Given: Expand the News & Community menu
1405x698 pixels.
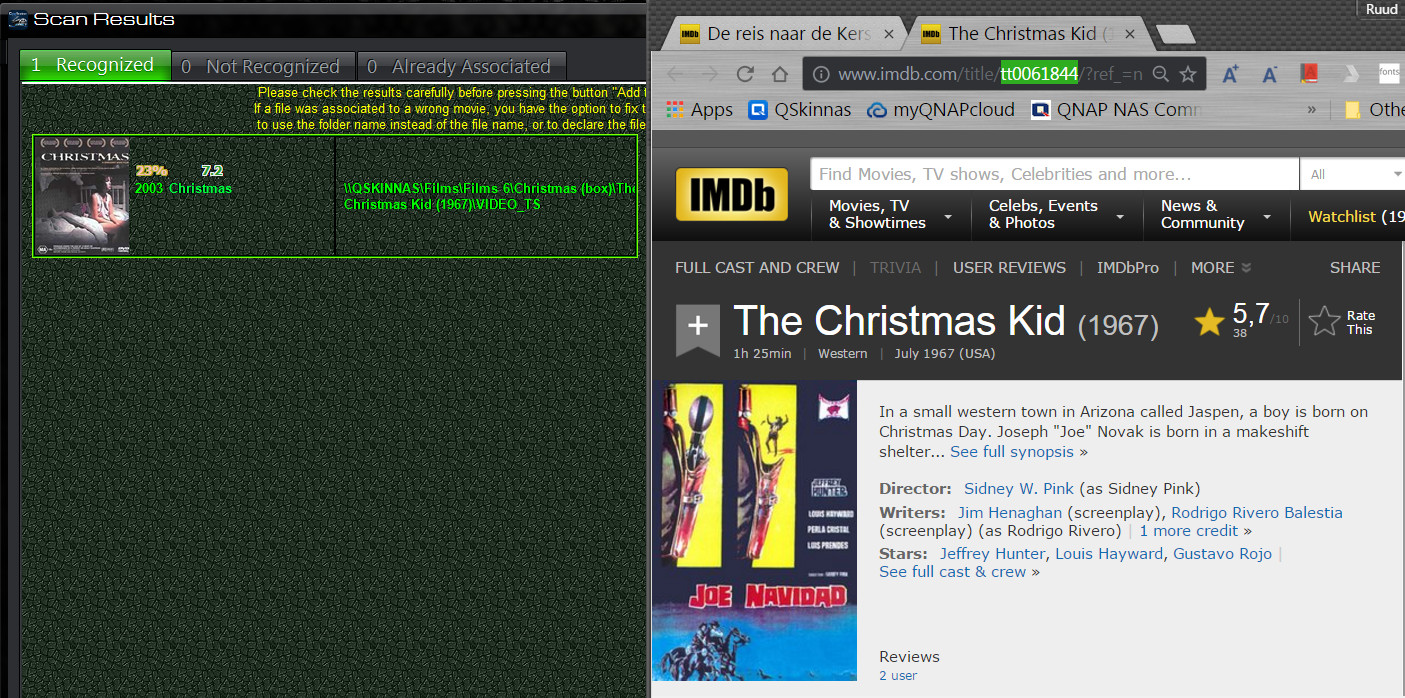Looking at the screenshot, I should 1214,214.
